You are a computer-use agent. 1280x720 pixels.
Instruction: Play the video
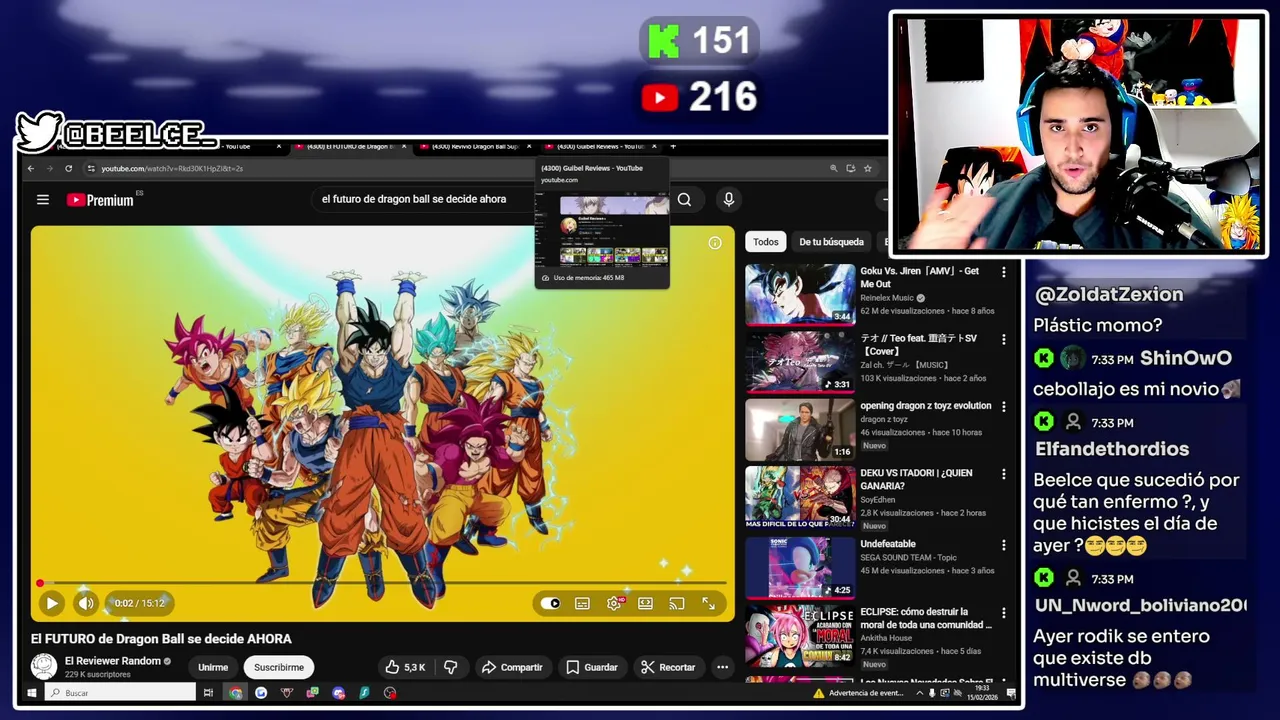click(51, 603)
